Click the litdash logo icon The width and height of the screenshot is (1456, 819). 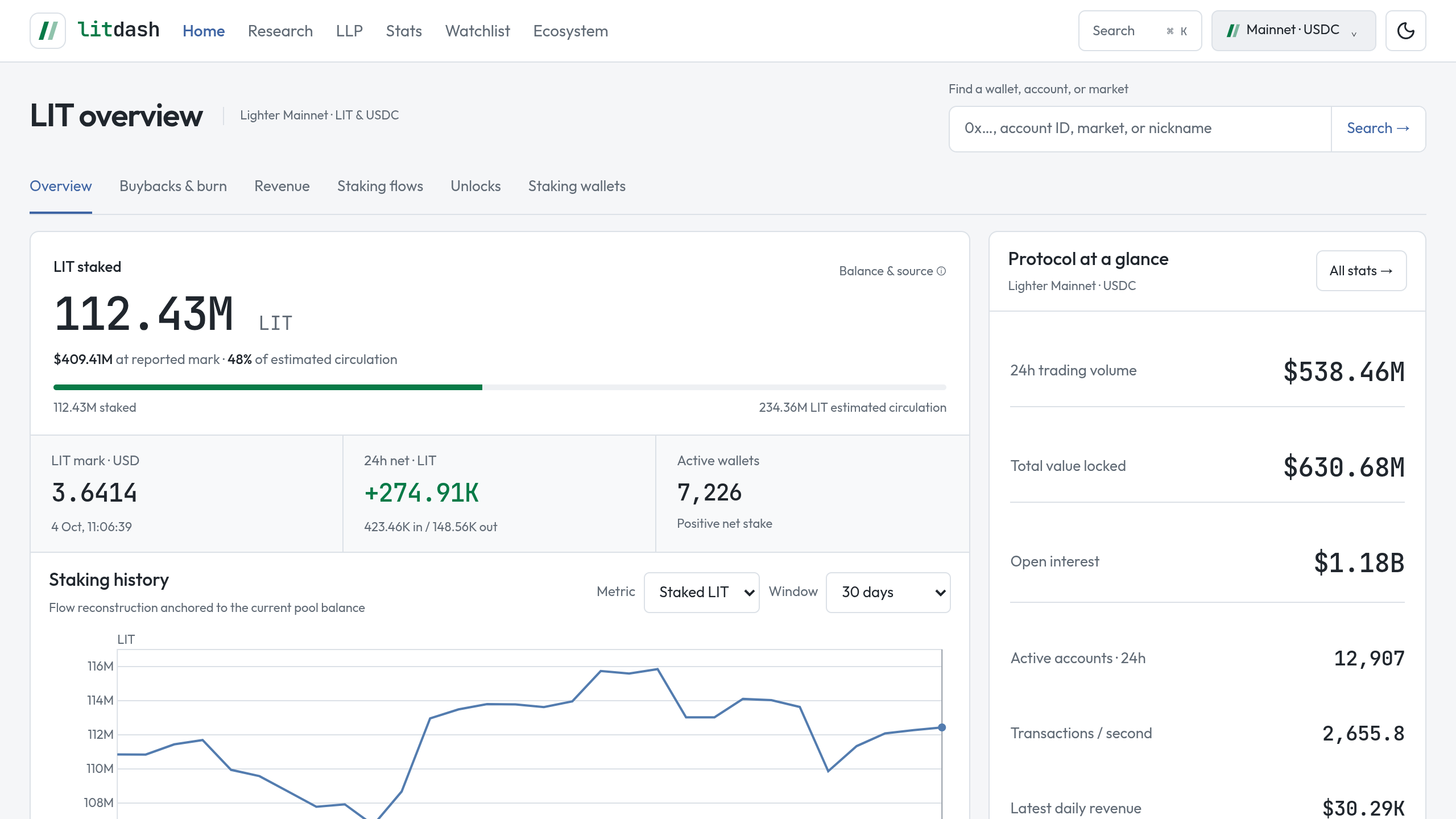(x=48, y=31)
